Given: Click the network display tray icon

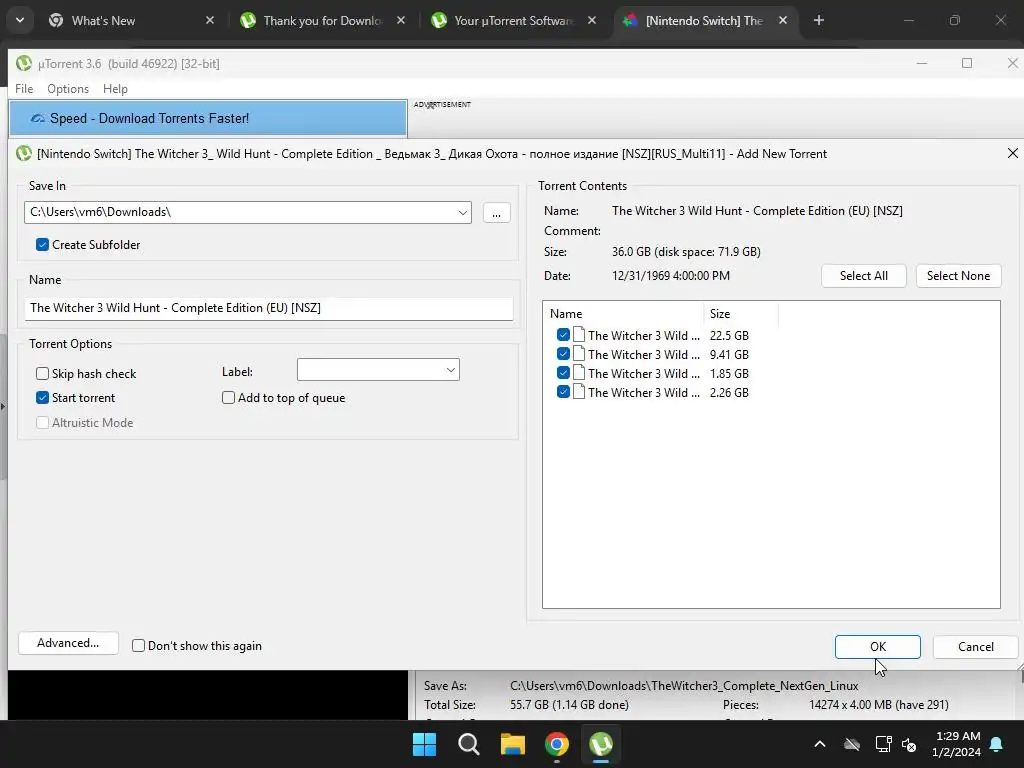Looking at the screenshot, I should pos(883,744).
